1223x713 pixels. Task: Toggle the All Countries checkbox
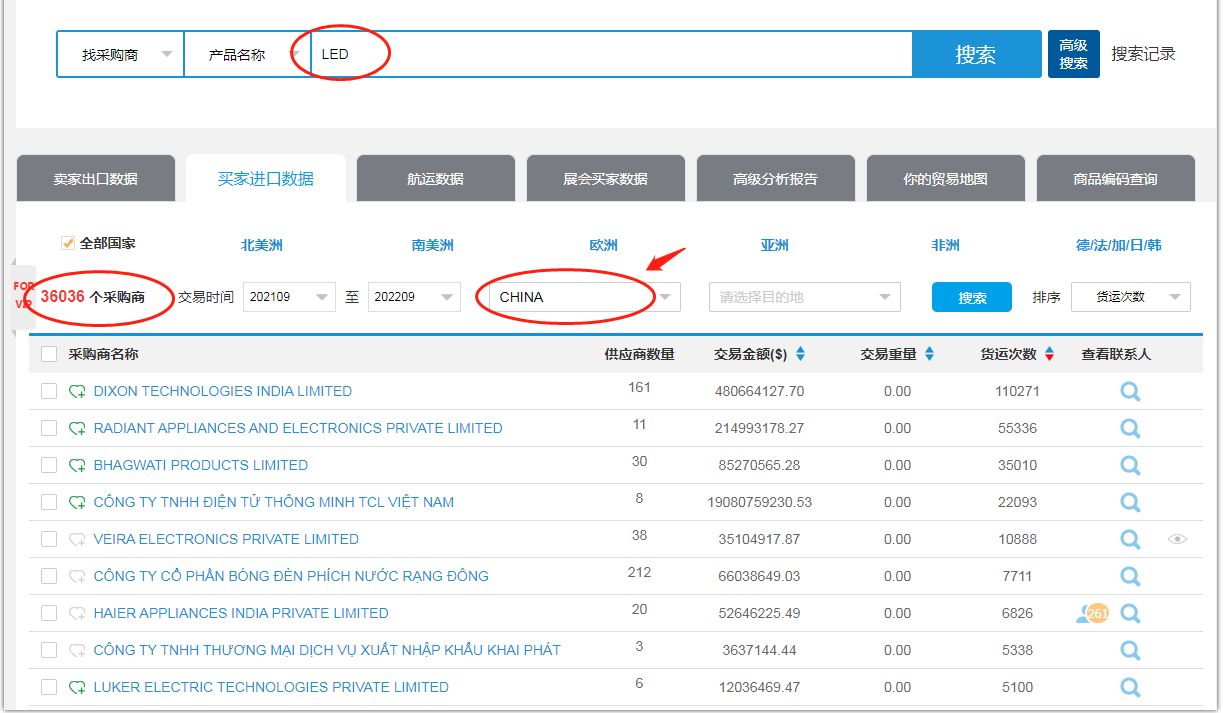[68, 243]
